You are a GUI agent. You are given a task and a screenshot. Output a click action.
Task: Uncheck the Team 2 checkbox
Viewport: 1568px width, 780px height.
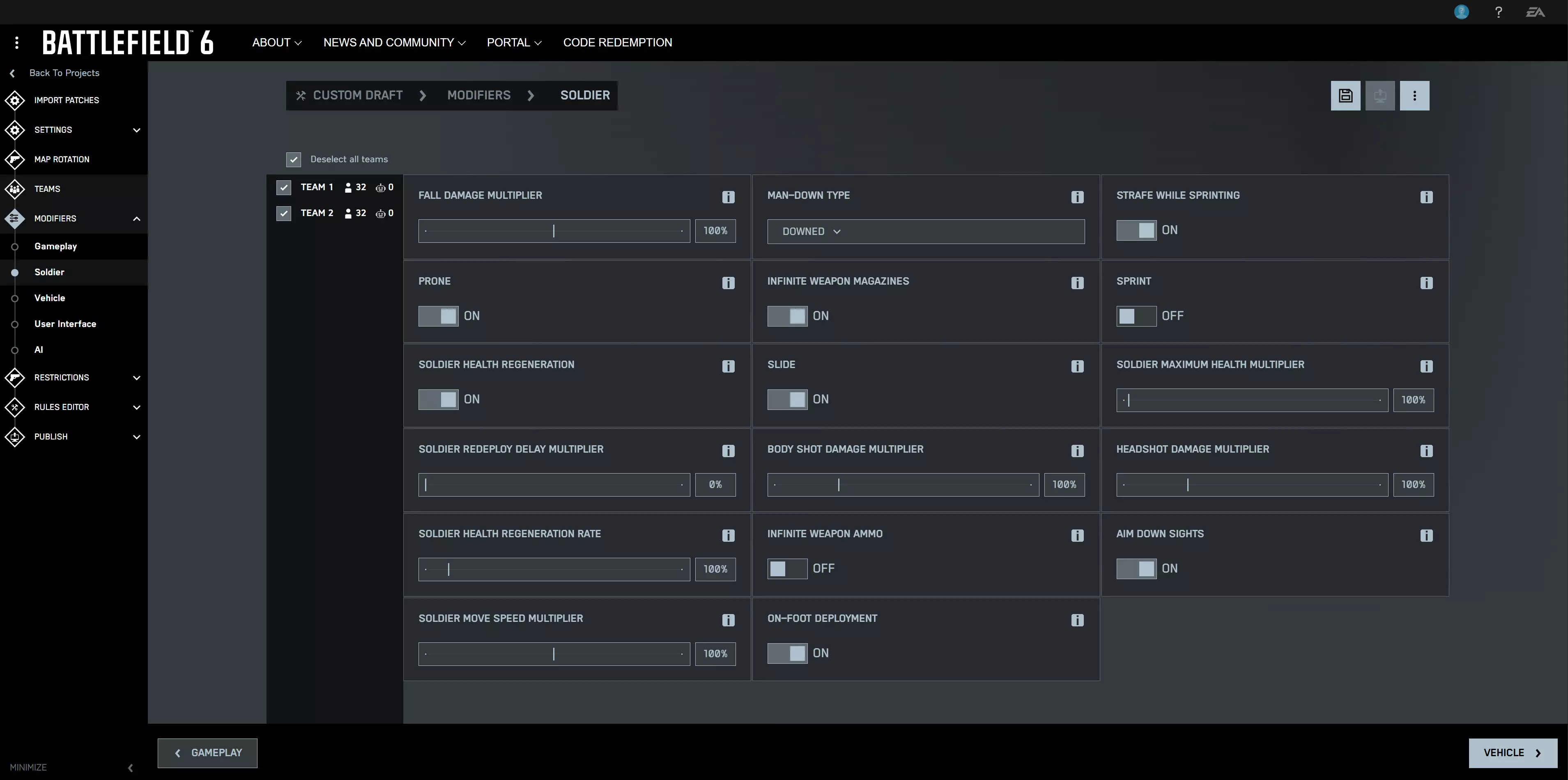(284, 213)
